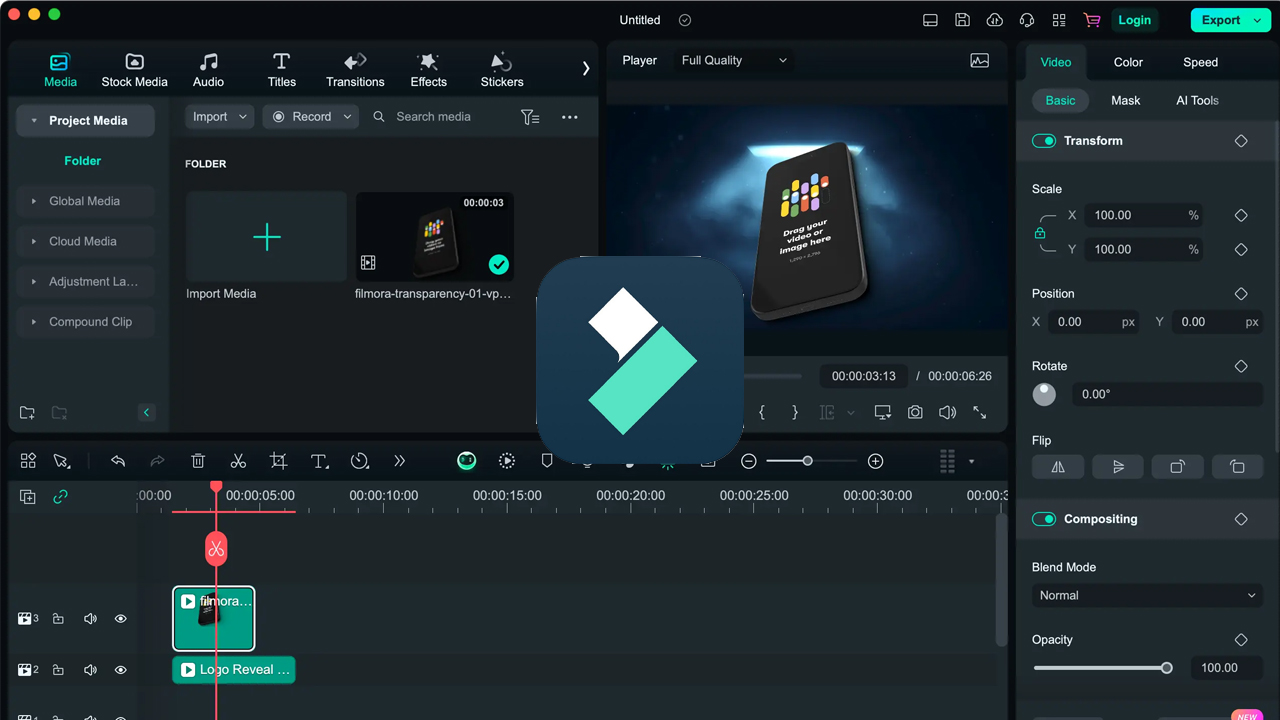Click the new folder icon in media panel
This screenshot has width=1280, height=720.
[x=28, y=413]
